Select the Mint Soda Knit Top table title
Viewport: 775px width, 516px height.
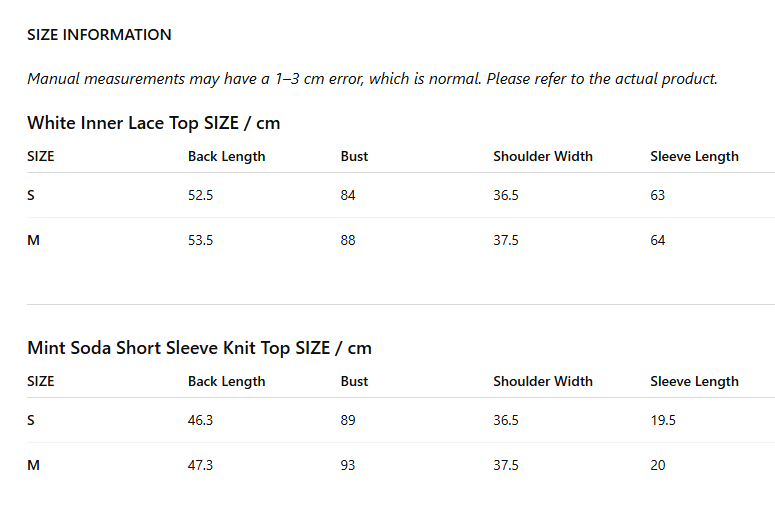(x=199, y=348)
